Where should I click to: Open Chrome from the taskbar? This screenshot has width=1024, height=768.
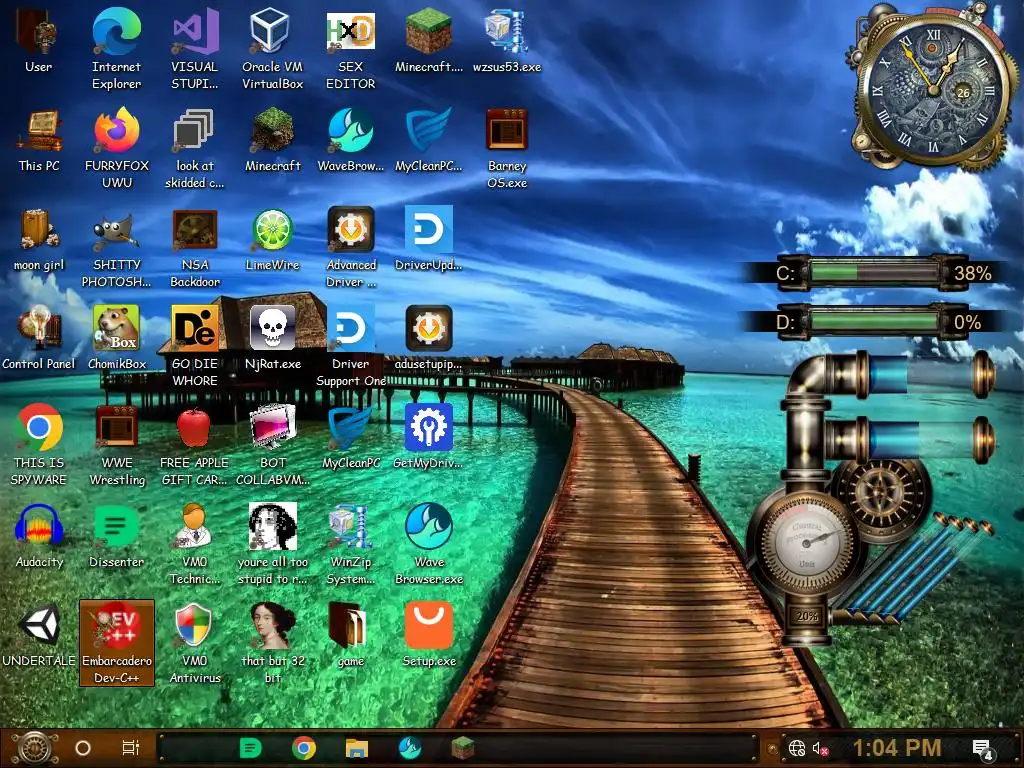pyautogui.click(x=304, y=748)
